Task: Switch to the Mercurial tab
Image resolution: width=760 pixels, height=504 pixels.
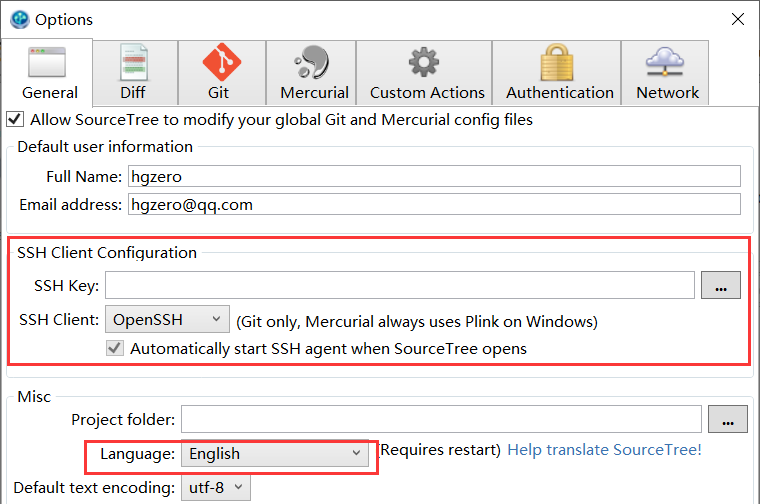Action: click(x=311, y=73)
